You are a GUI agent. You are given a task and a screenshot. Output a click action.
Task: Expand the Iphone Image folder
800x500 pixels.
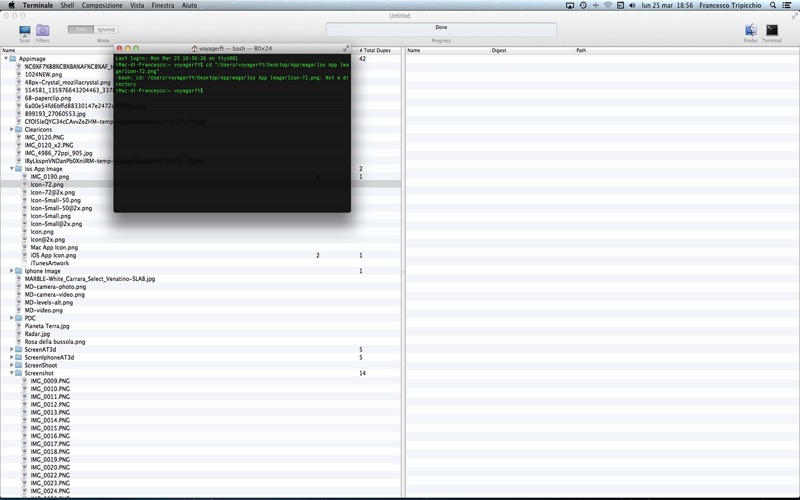point(11,271)
